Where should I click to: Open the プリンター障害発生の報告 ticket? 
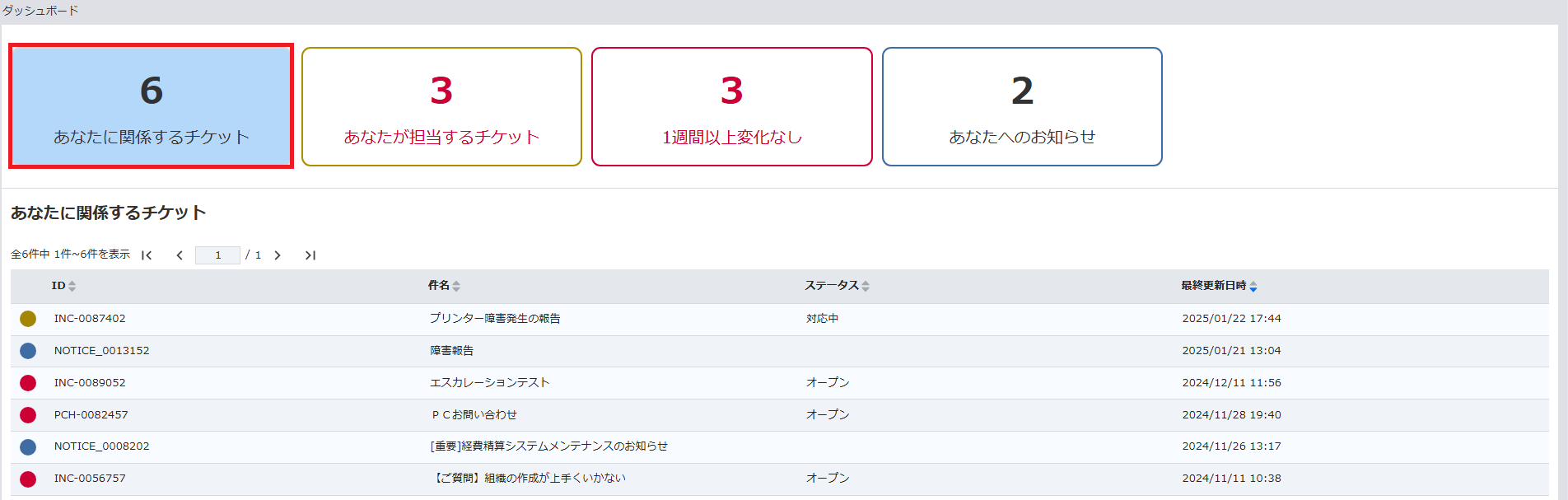pyautogui.click(x=495, y=319)
